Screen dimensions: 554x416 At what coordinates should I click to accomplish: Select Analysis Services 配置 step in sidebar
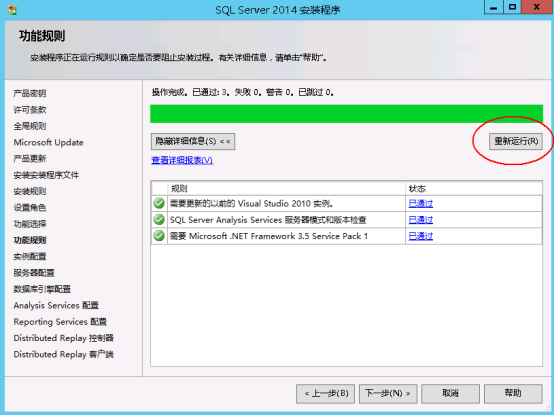[x=56, y=305]
